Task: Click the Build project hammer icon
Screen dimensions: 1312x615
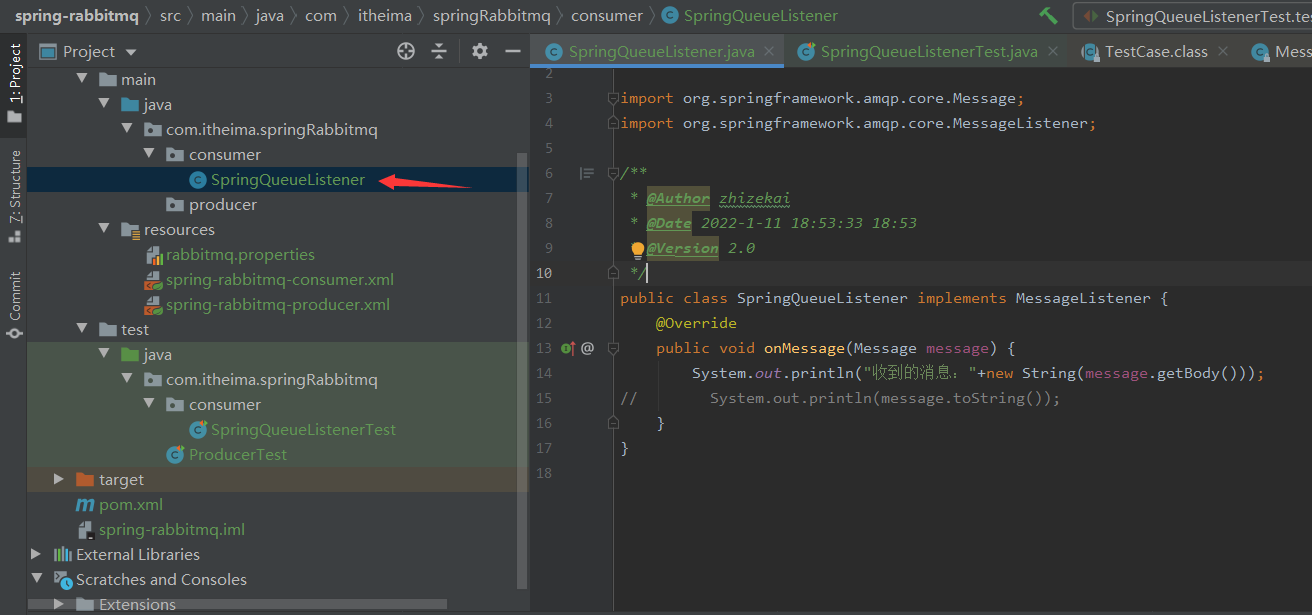Action: 1048,16
